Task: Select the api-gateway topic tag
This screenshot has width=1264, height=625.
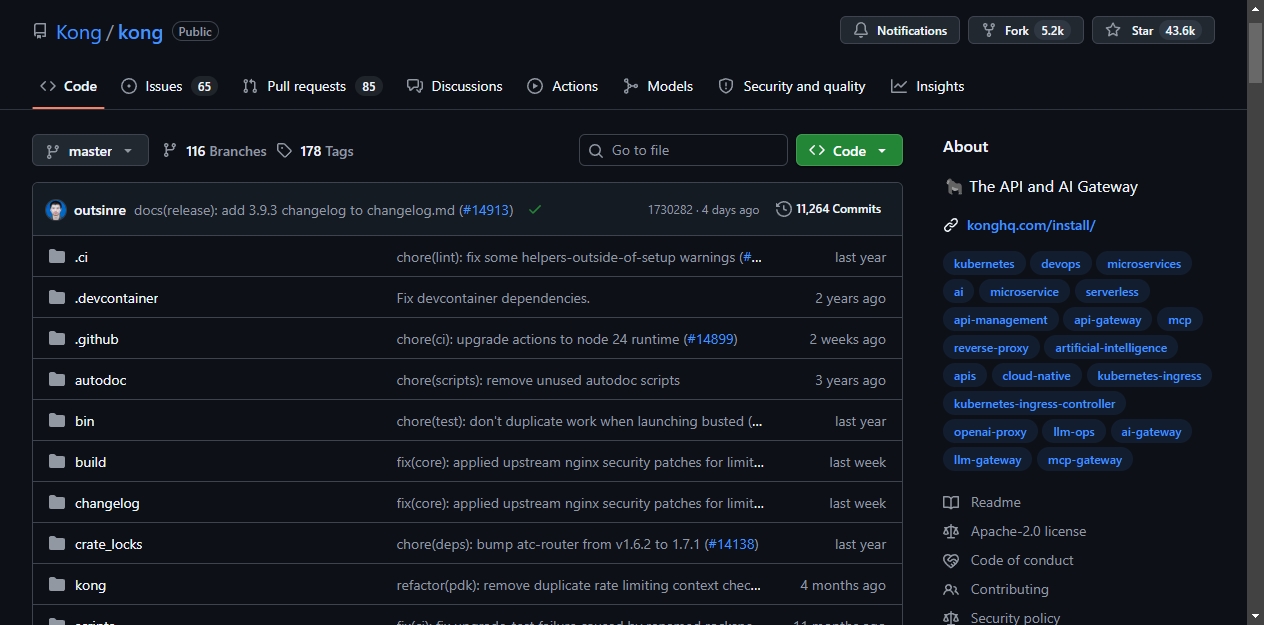Action: (1107, 320)
